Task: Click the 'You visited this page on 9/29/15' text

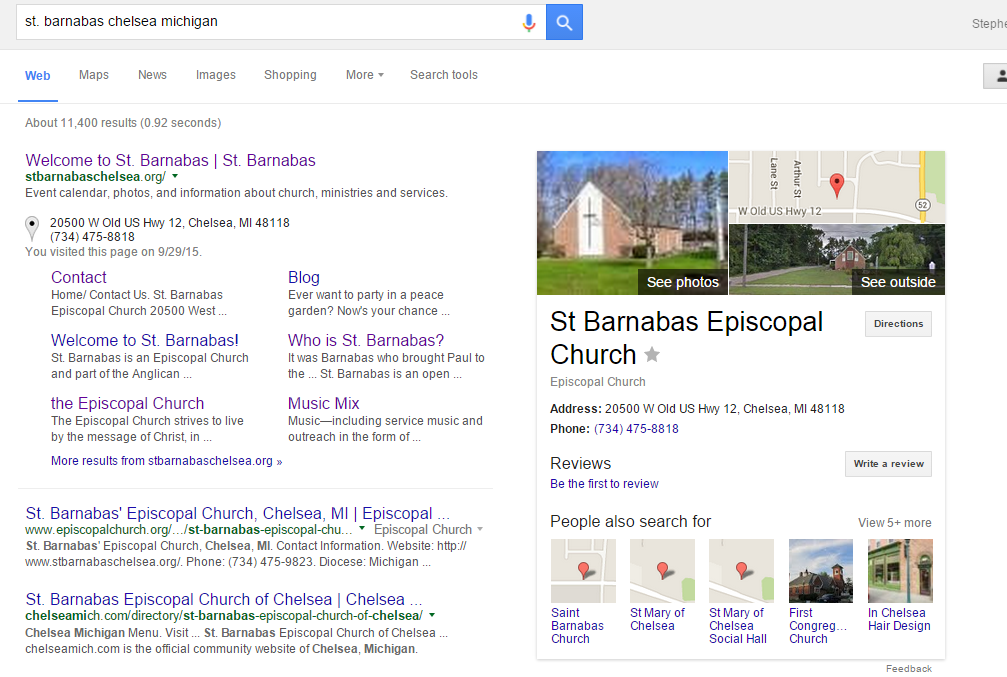Action: 113,252
